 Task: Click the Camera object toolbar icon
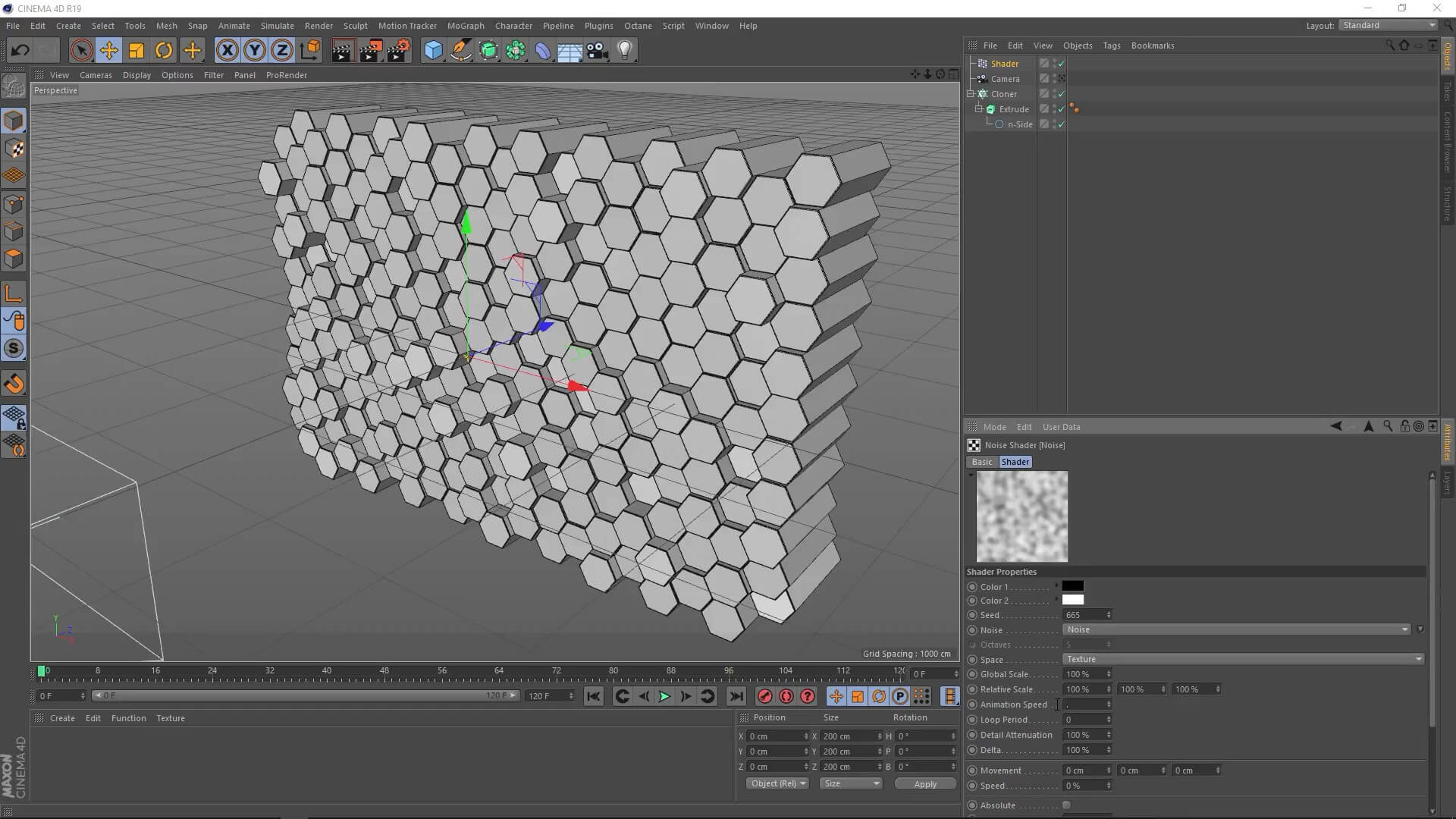pos(598,51)
